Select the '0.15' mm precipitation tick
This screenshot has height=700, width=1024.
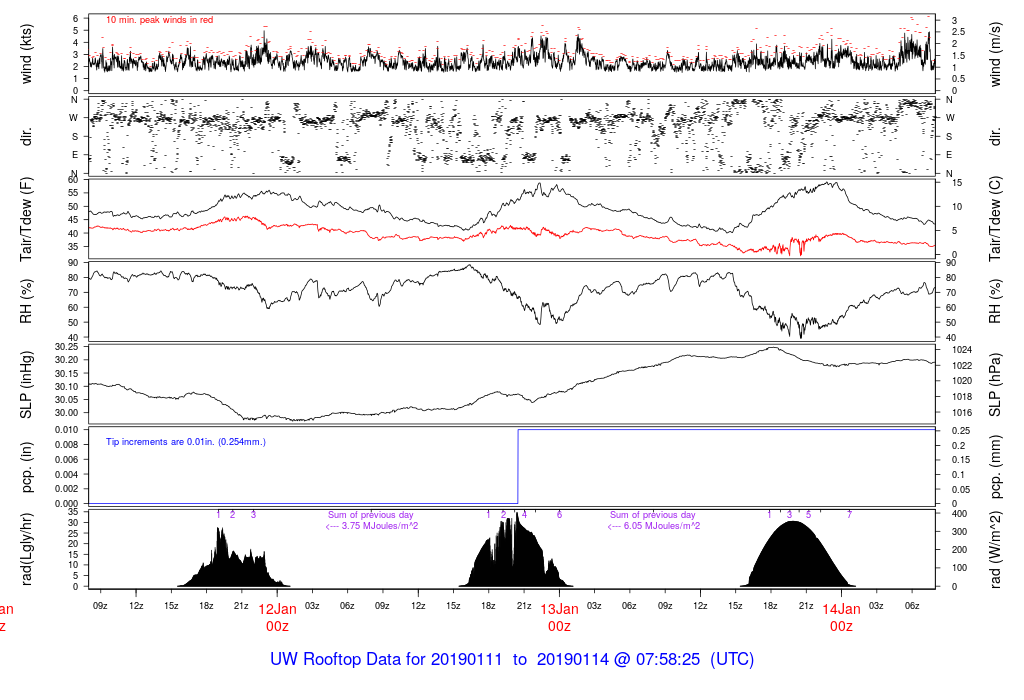click(x=960, y=460)
